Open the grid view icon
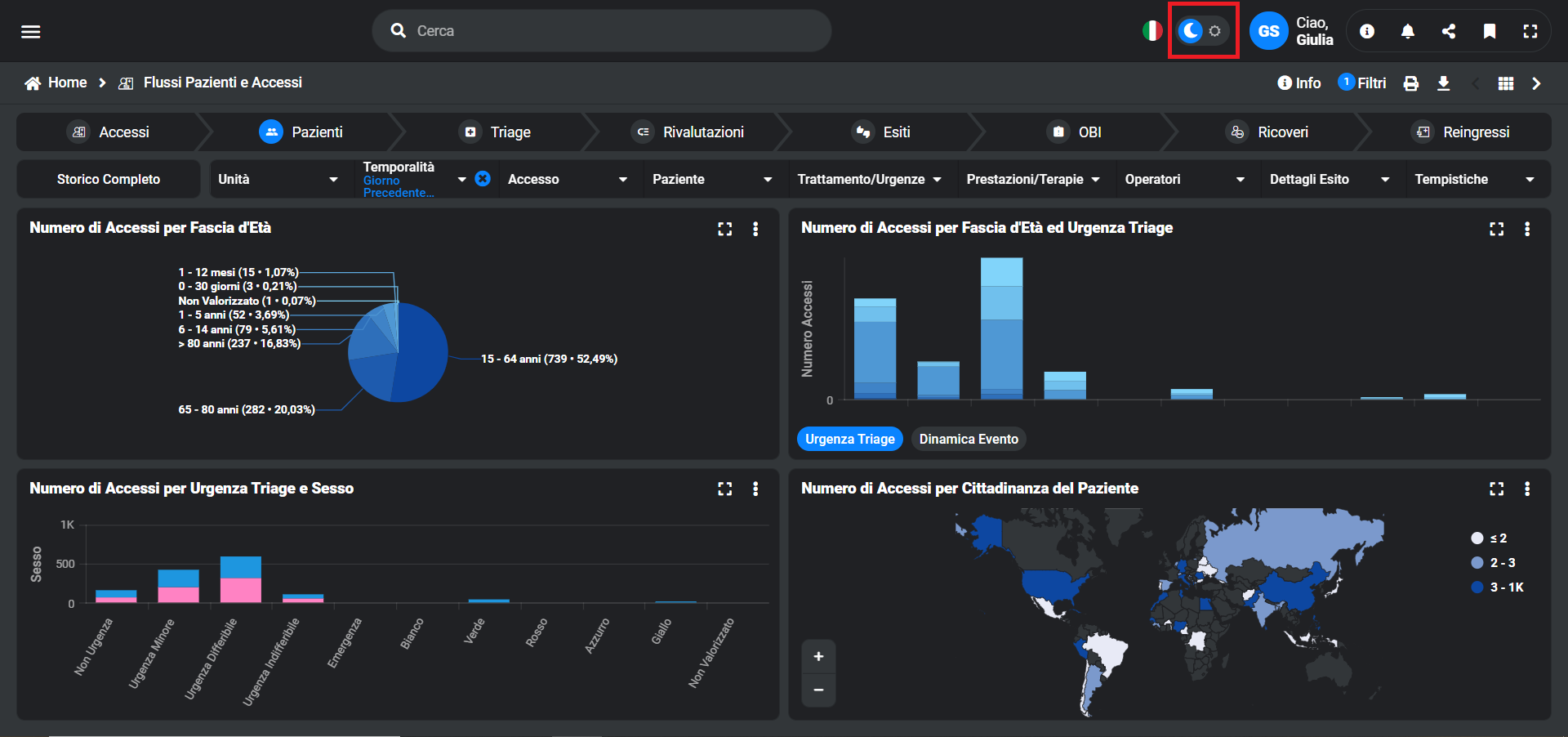This screenshot has height=737, width=1568. [x=1505, y=83]
